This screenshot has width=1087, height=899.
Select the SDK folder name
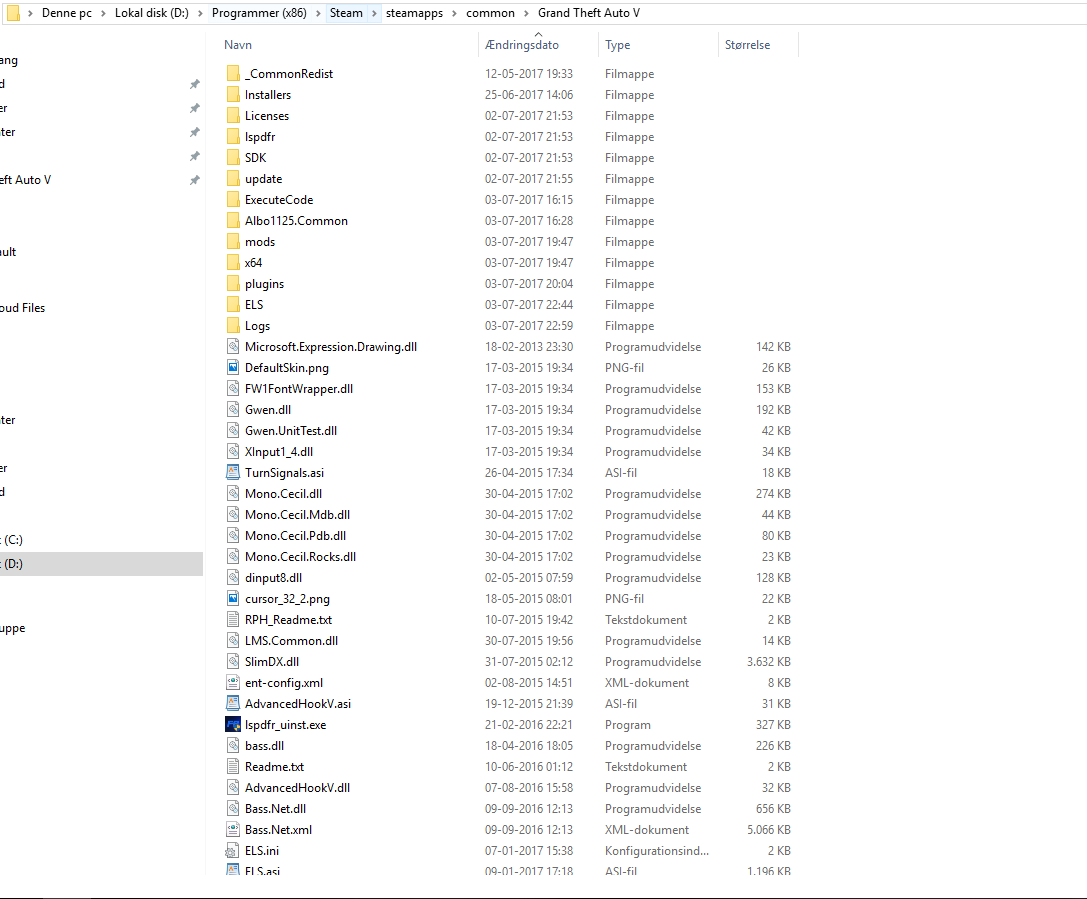(256, 157)
